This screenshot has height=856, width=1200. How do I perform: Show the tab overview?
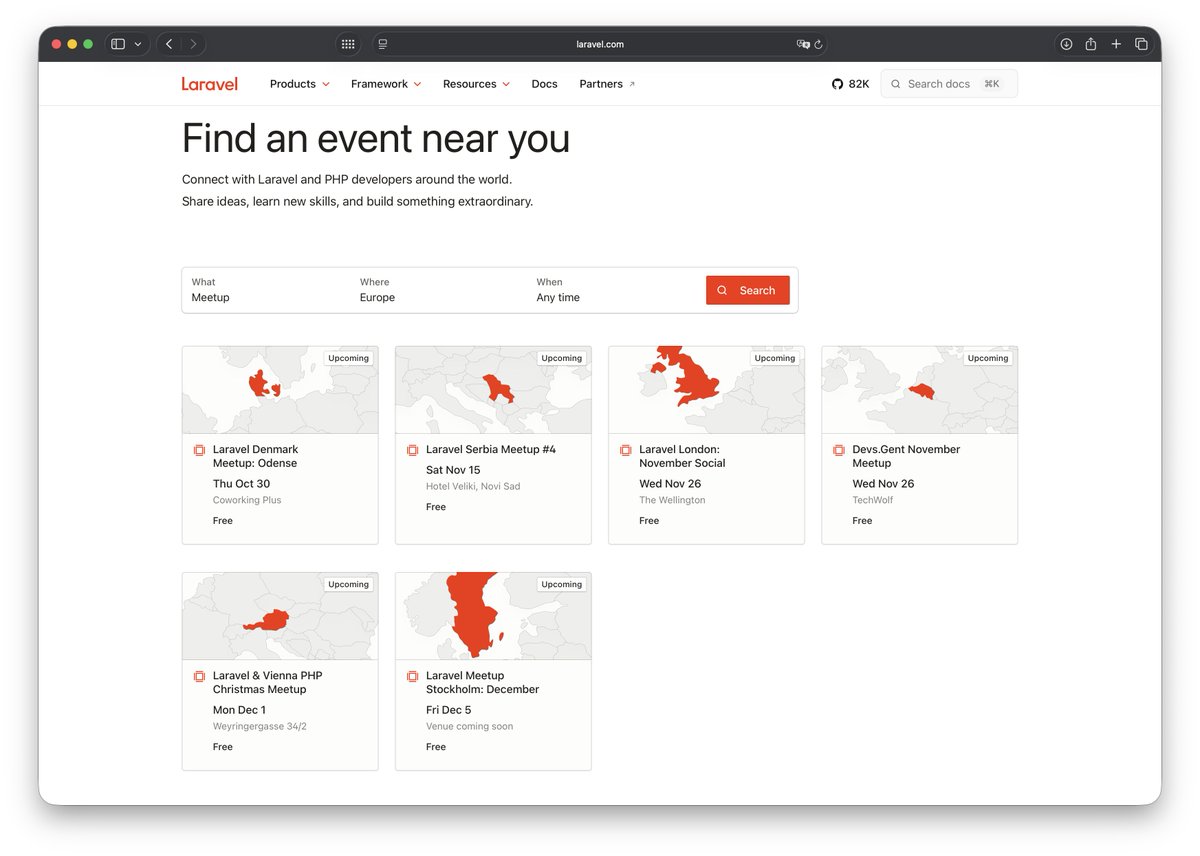1141,44
